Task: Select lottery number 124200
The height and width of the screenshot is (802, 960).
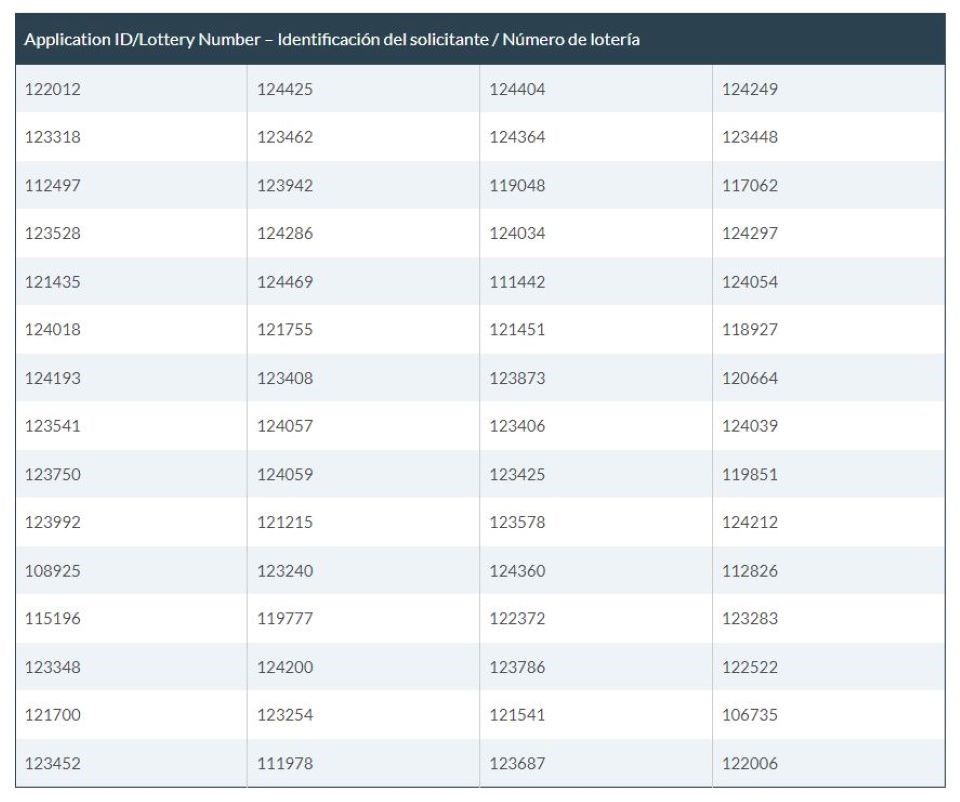Action: click(x=285, y=667)
